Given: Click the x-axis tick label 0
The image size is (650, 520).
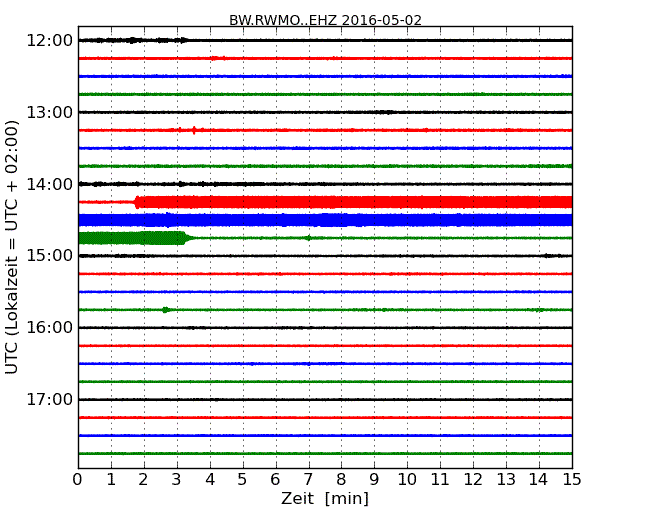Looking at the screenshot, I should [78, 480].
